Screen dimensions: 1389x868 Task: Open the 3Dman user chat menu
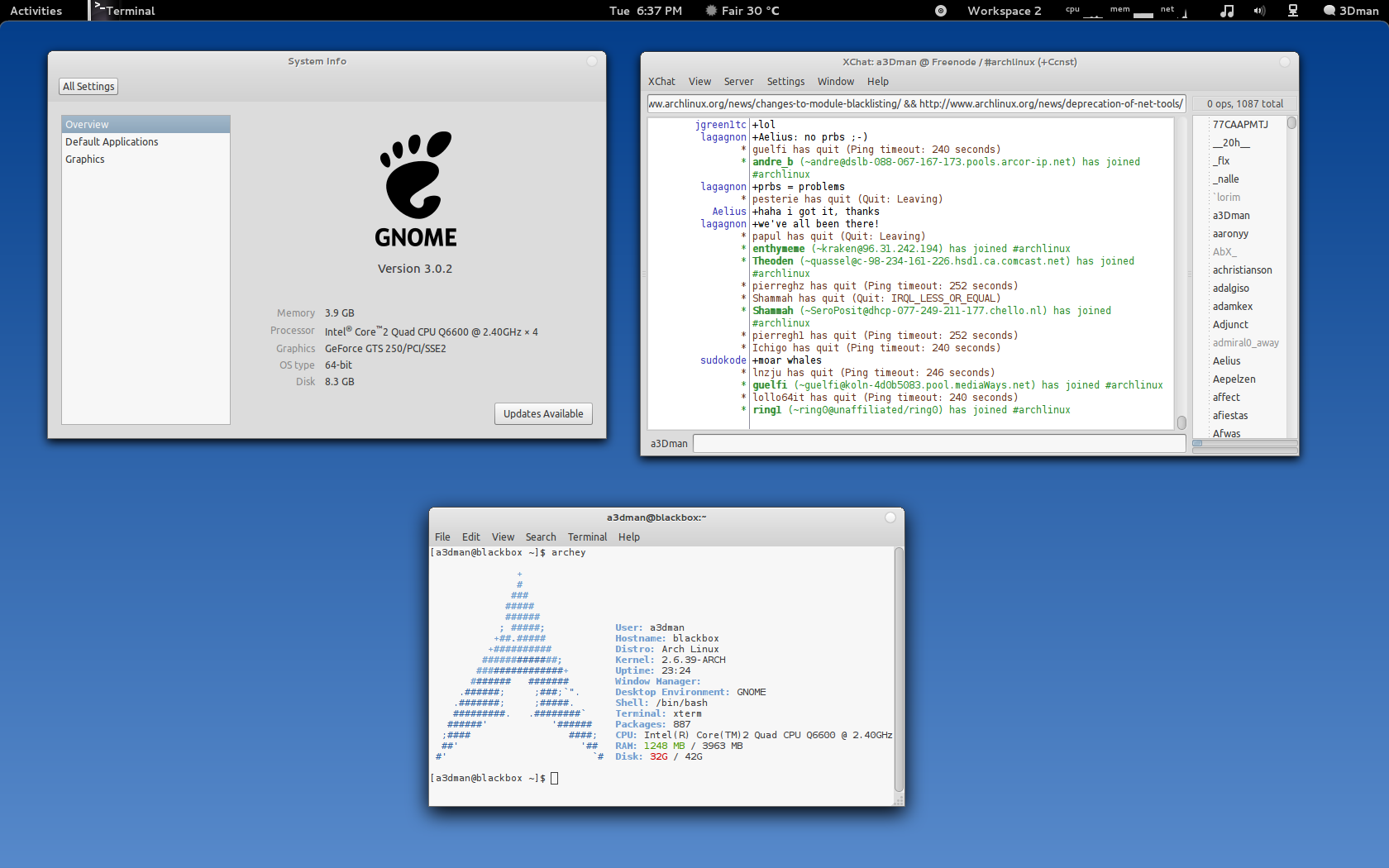(1351, 11)
